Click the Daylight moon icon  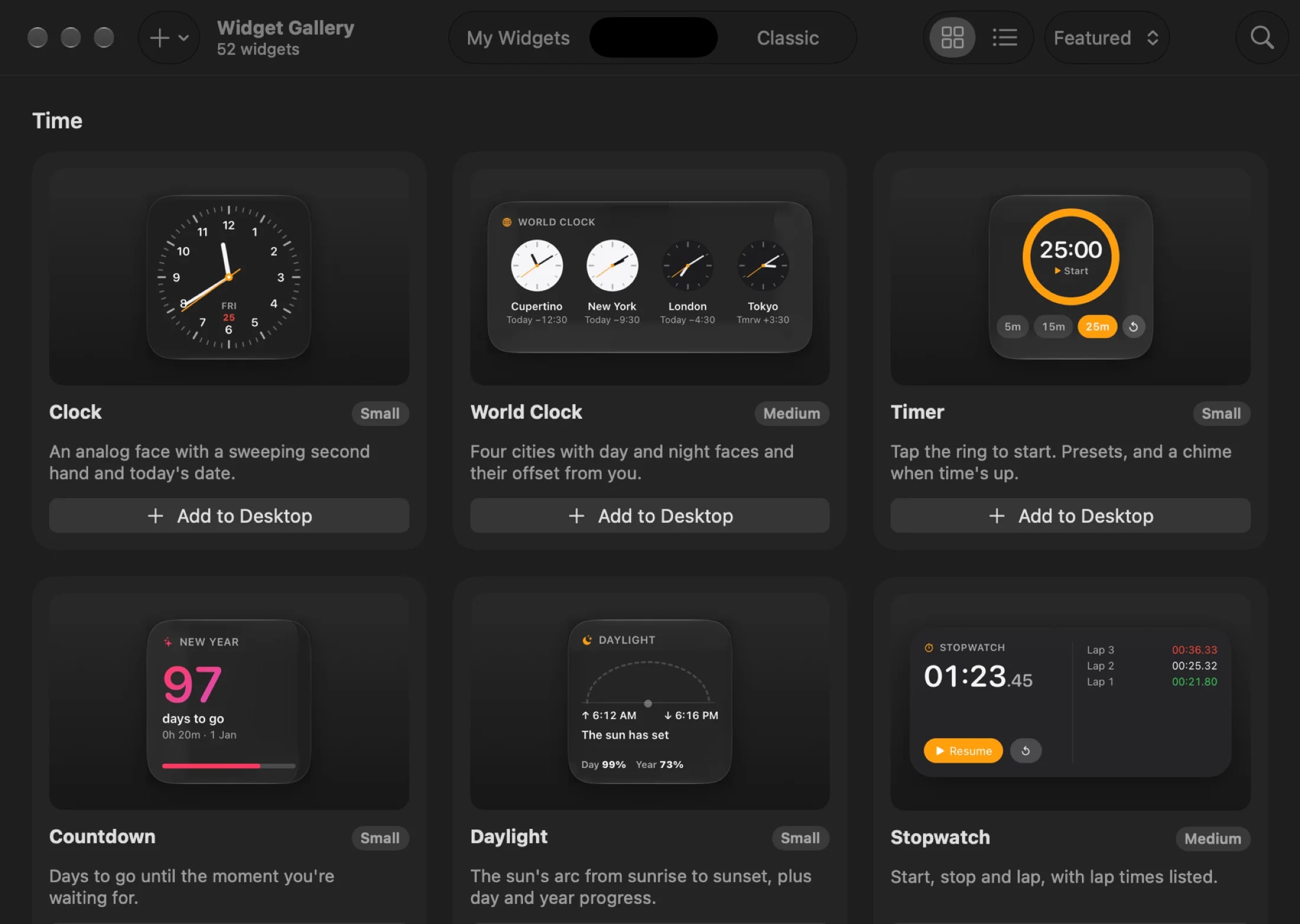(x=587, y=640)
